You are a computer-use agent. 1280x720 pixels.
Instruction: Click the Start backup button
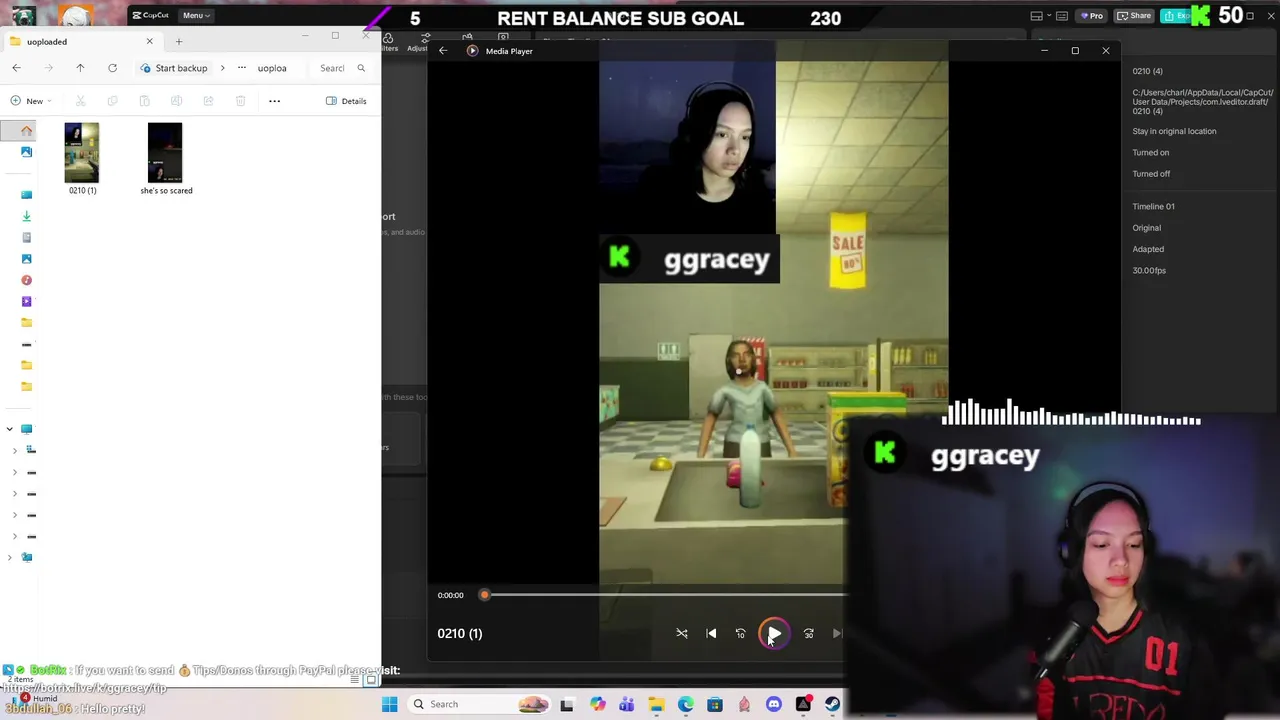174,68
